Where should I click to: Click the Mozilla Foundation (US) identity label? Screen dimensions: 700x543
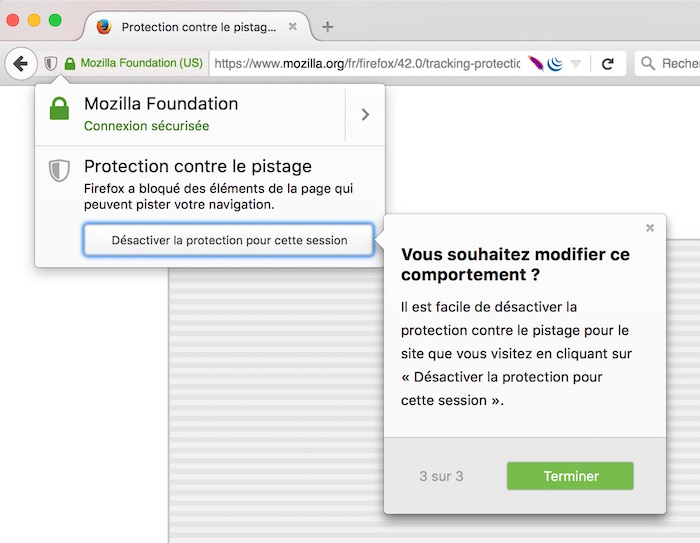pos(141,63)
